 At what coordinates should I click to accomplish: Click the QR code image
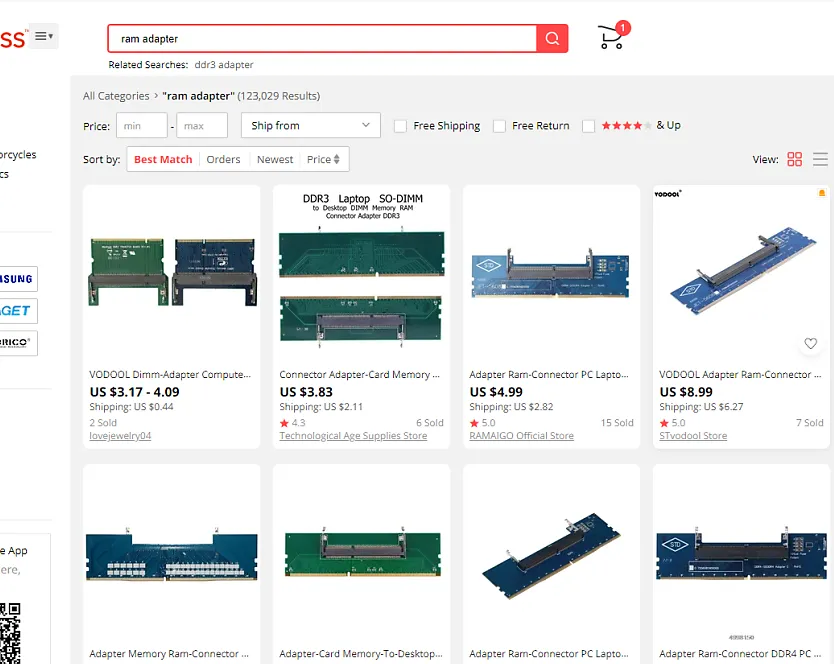pos(10,632)
